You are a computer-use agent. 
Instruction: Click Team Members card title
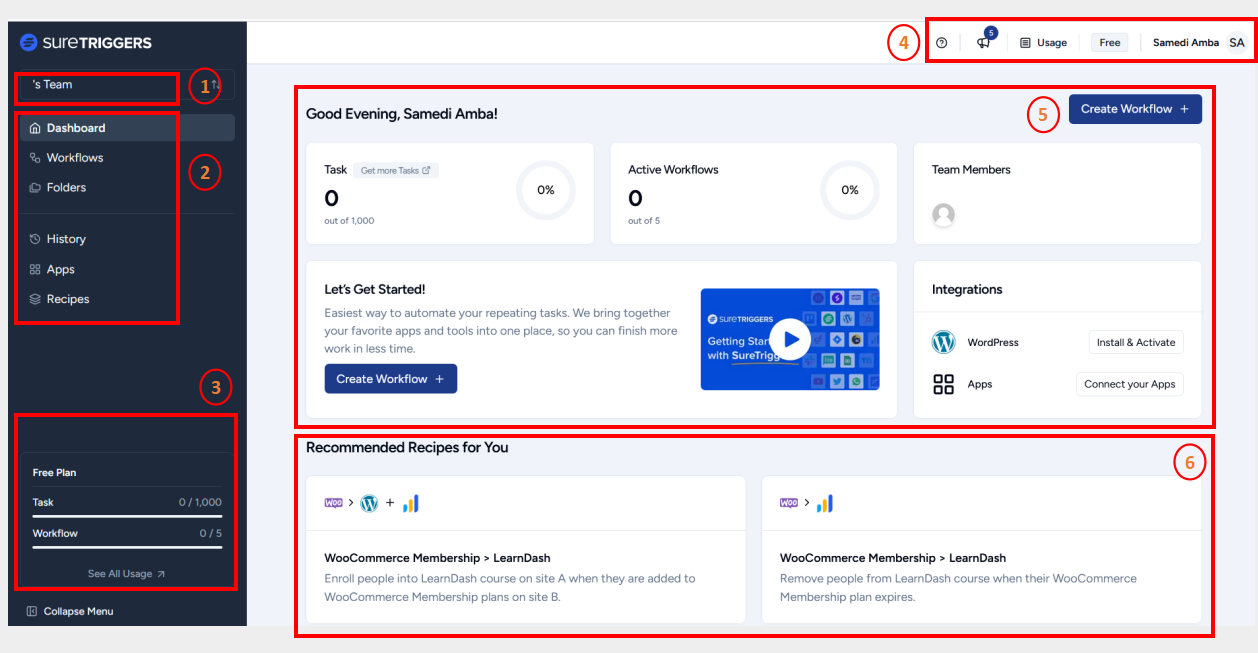coord(971,170)
